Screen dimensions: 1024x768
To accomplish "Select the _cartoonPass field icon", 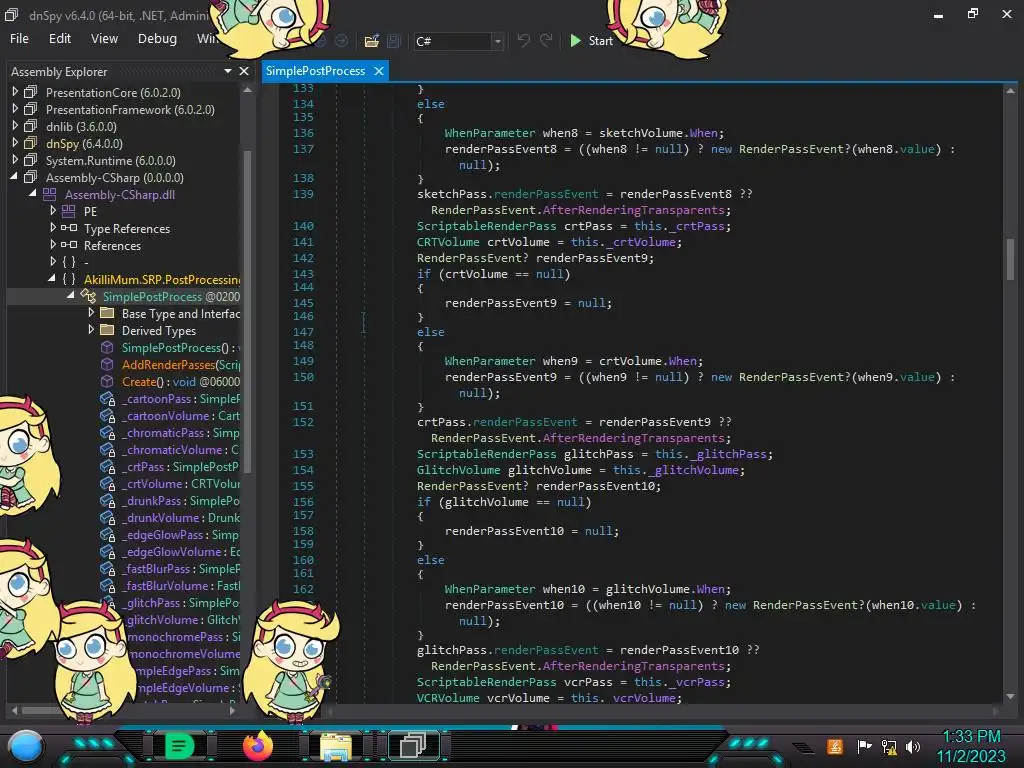I will coord(108,399).
